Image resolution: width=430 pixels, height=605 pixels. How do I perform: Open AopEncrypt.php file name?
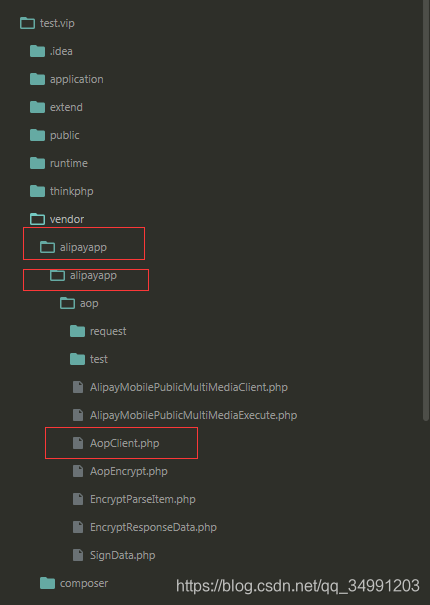click(129, 471)
